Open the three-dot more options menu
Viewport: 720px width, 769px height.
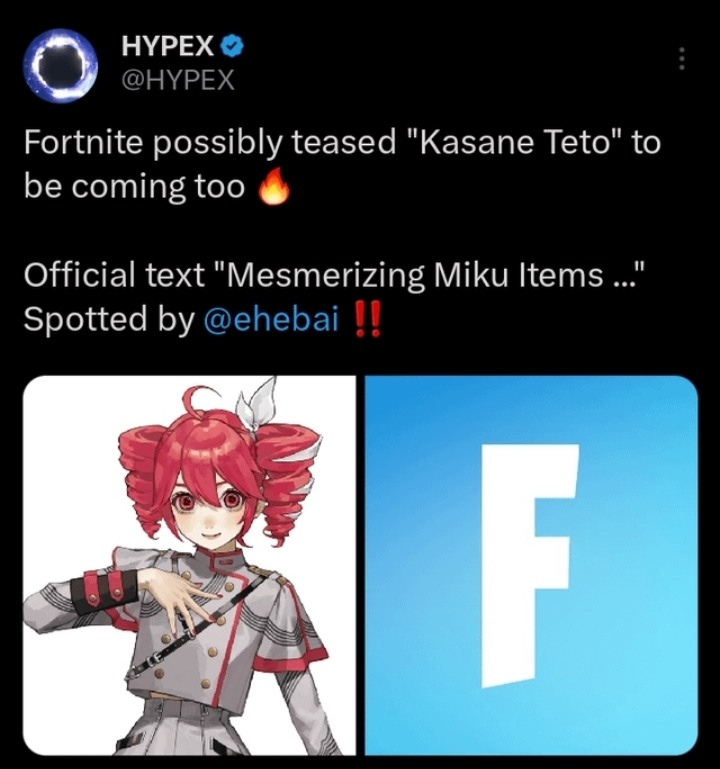coord(681,59)
